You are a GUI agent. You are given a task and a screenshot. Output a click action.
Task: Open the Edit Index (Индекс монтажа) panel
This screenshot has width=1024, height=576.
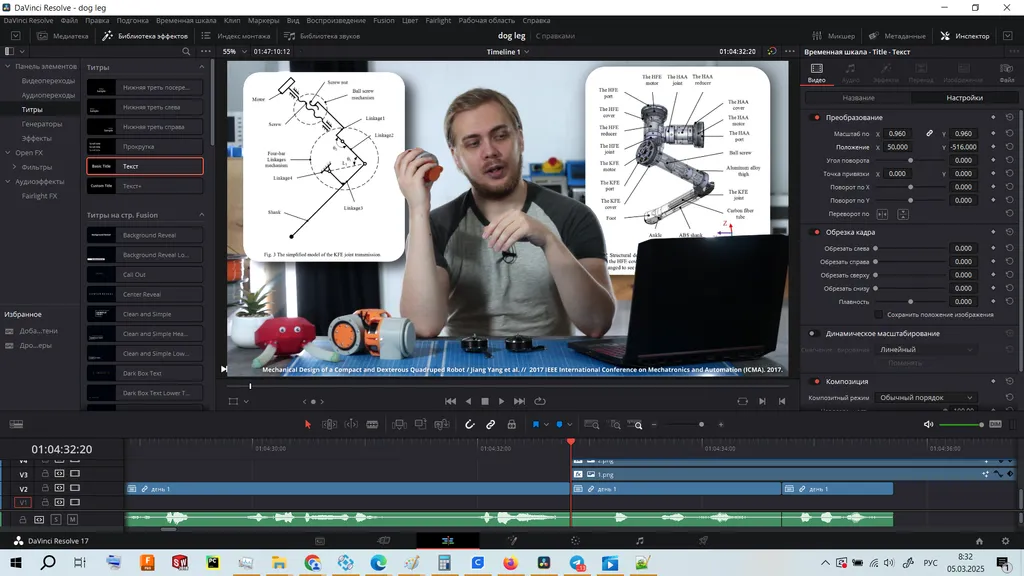click(236, 36)
